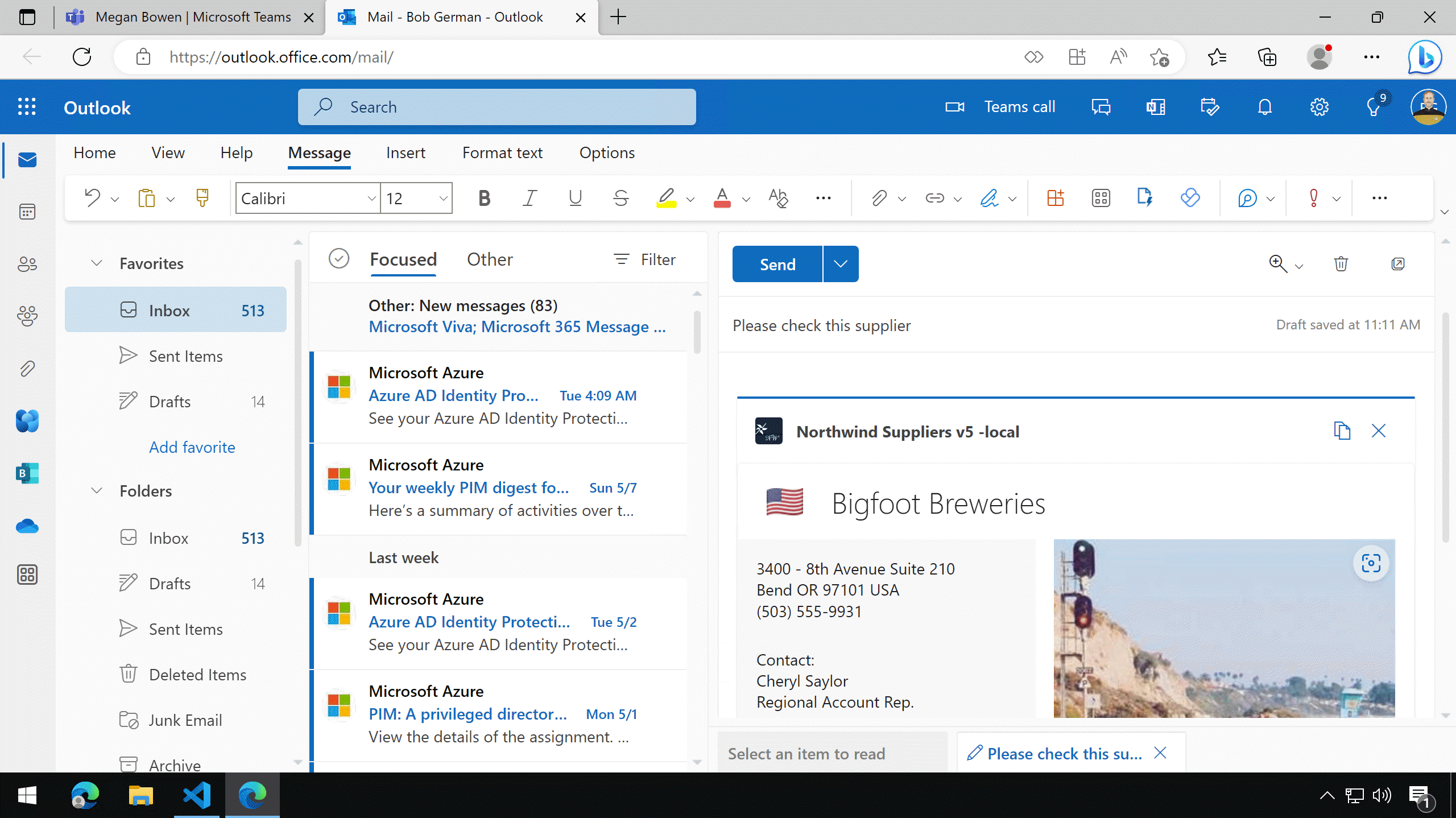Toggle Strikethrough formatting
This screenshot has height=818, width=1456.
[x=621, y=198]
